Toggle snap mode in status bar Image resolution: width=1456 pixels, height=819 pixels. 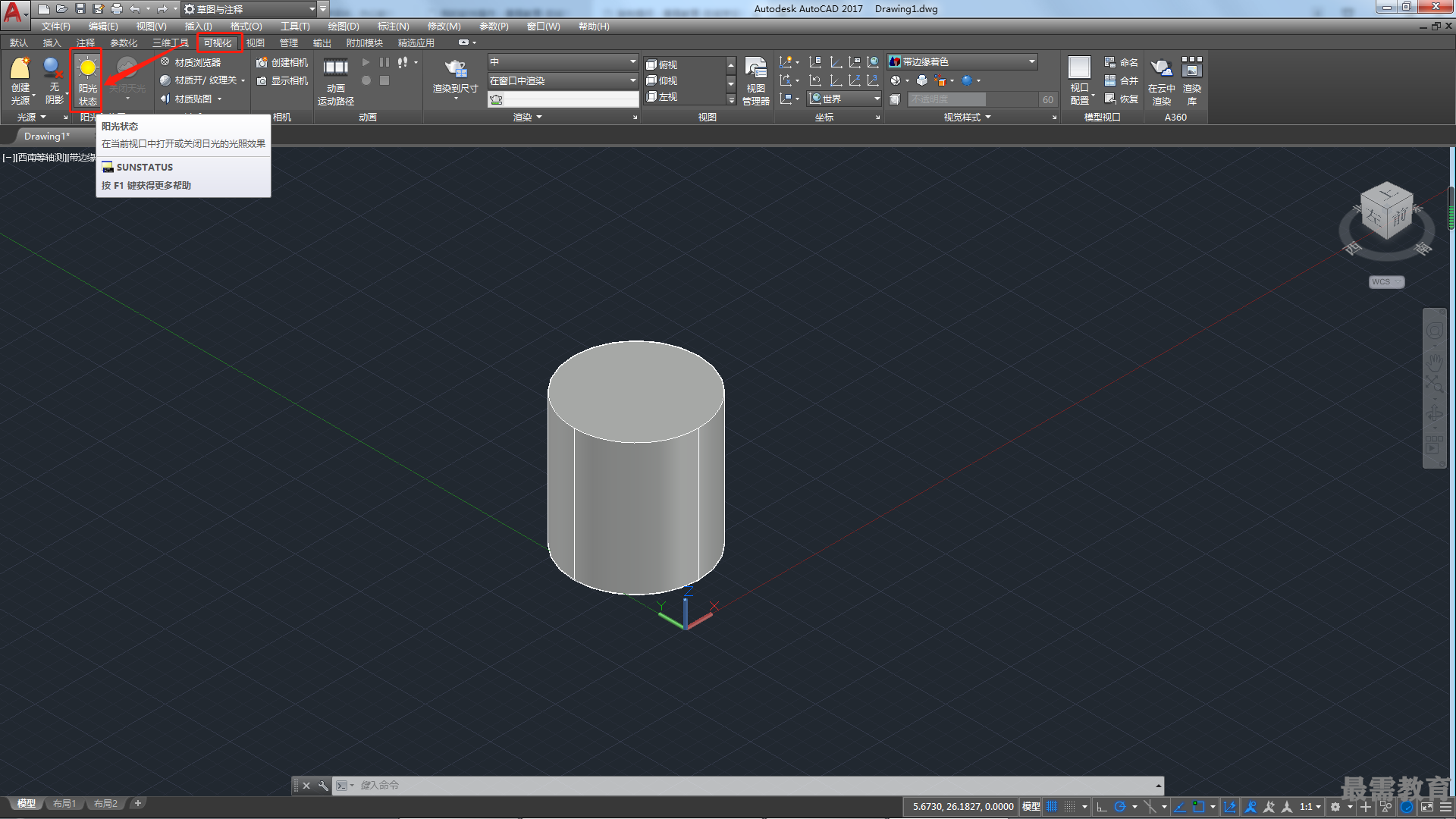(x=1069, y=807)
